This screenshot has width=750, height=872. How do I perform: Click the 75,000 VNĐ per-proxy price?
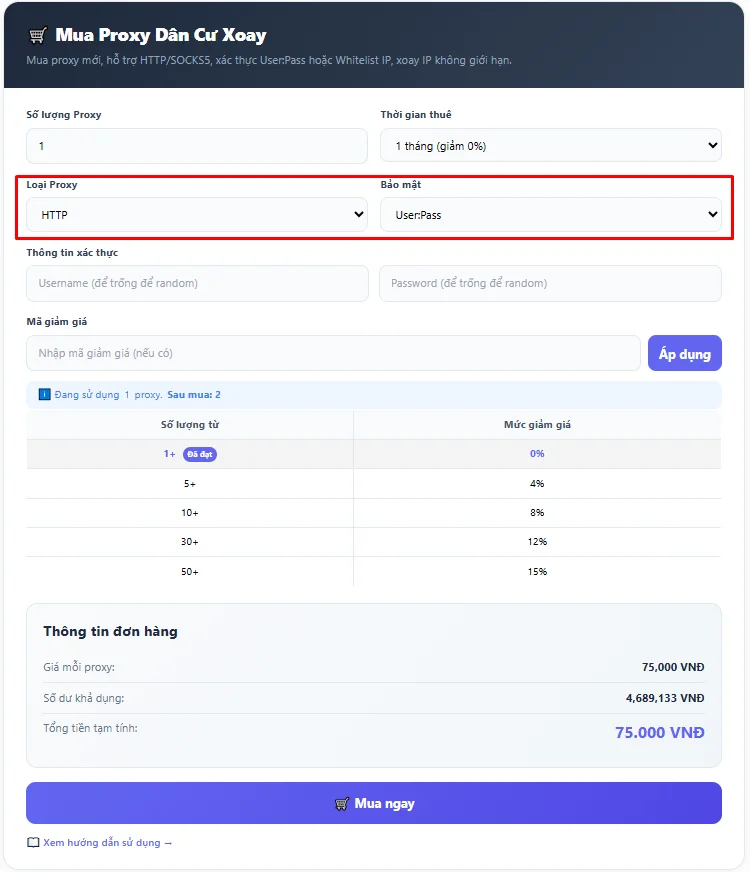tap(673, 667)
